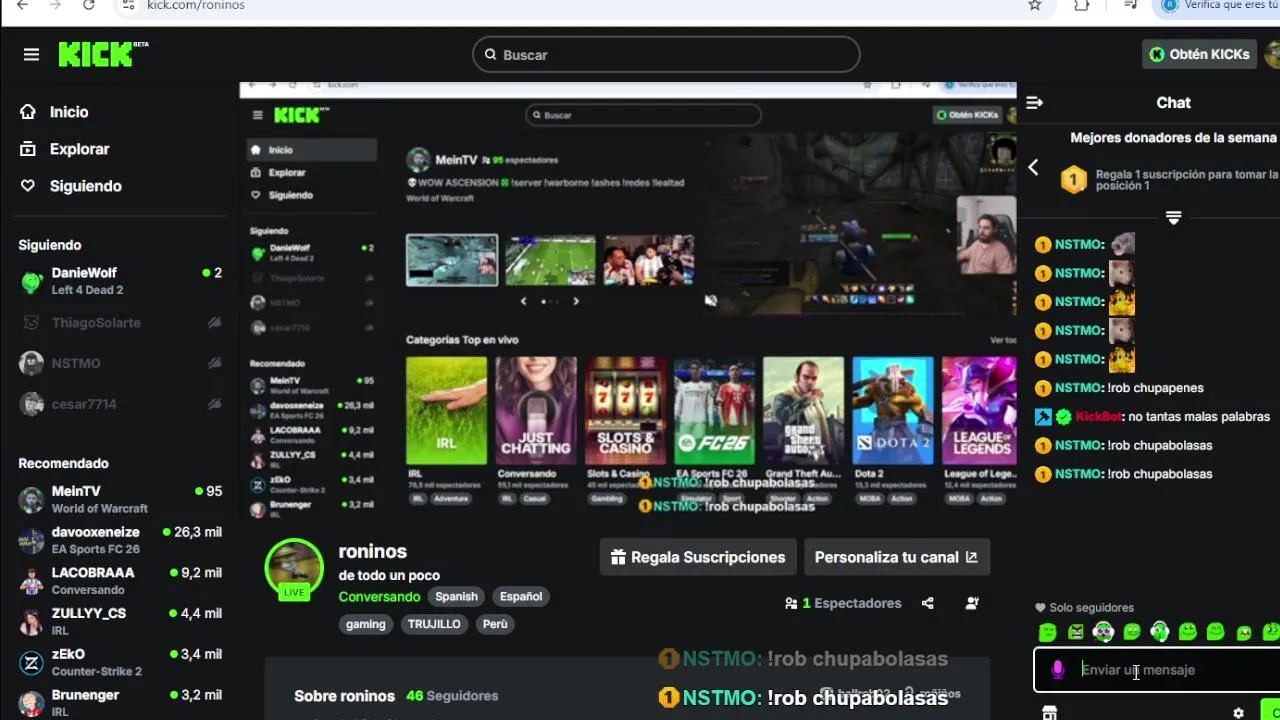Open the KICK logo home link
The height and width of the screenshot is (720, 1280).
coord(102,54)
